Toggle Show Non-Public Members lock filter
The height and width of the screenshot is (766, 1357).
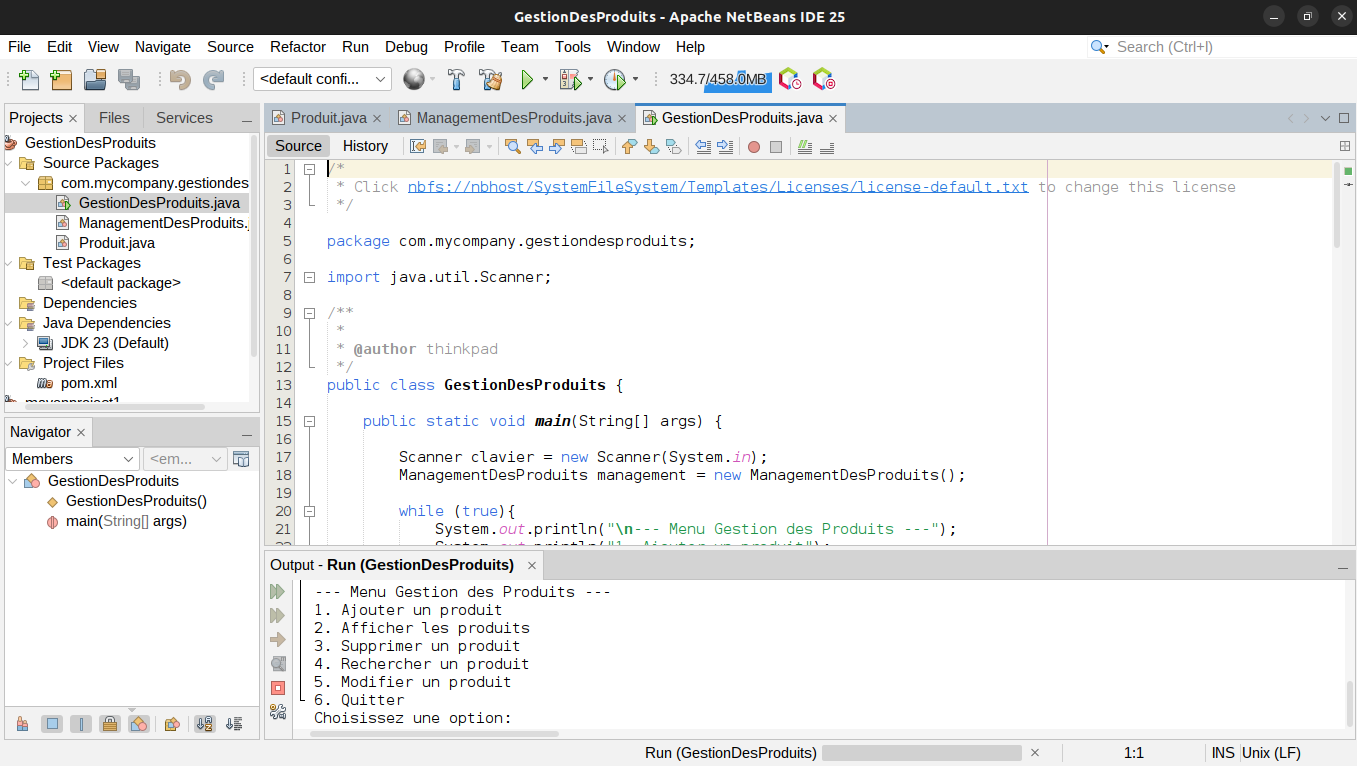pyautogui.click(x=110, y=724)
